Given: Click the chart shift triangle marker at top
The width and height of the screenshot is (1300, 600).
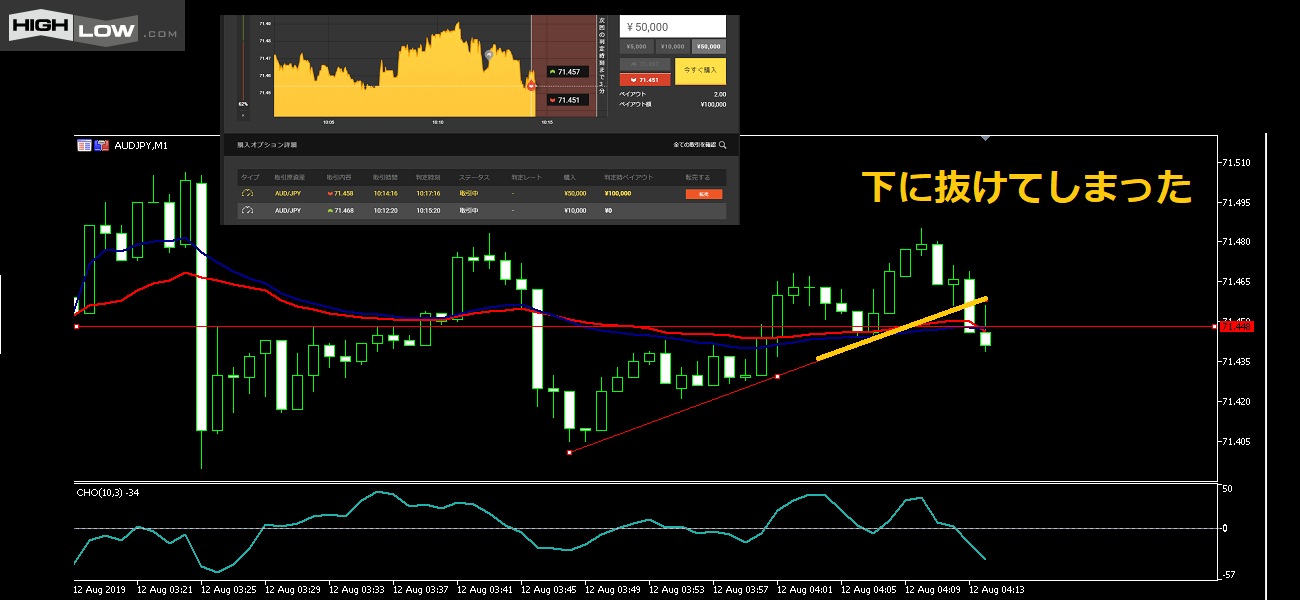Looking at the screenshot, I should click(x=985, y=138).
